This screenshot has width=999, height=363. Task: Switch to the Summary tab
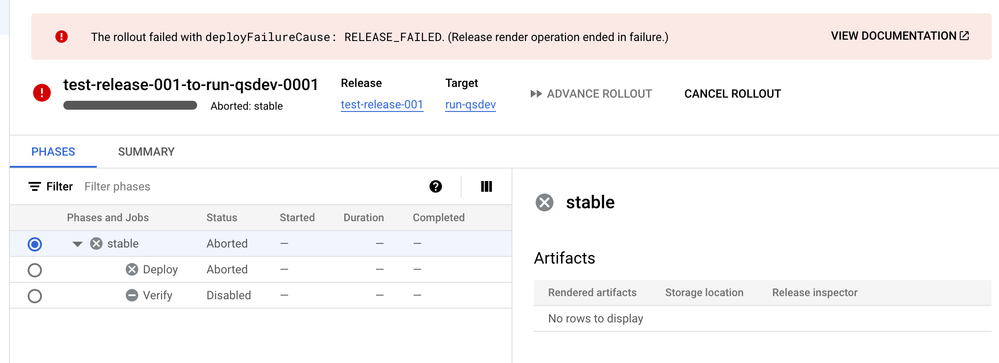click(146, 152)
